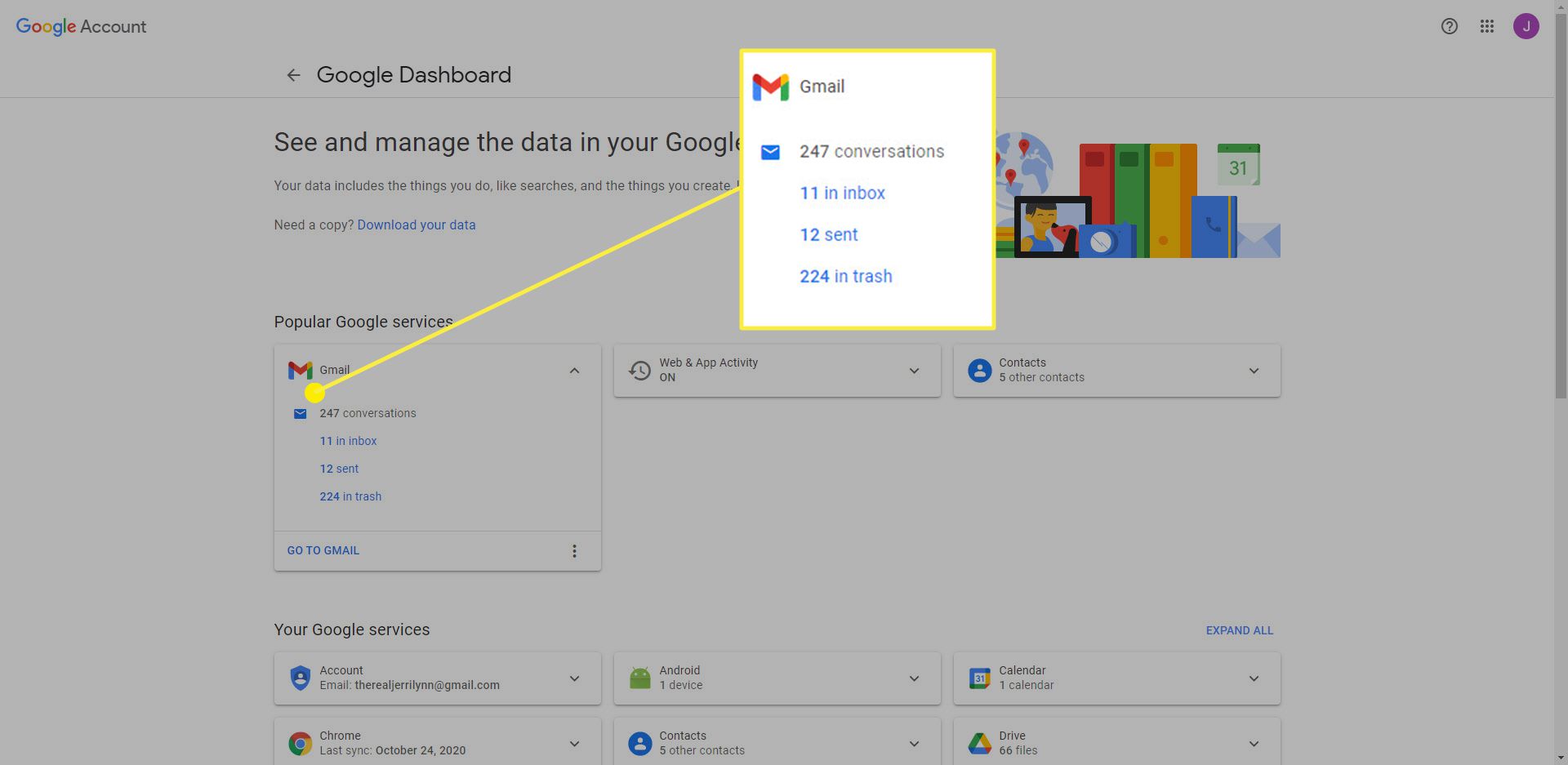Click the Drive triangle icon

979,744
